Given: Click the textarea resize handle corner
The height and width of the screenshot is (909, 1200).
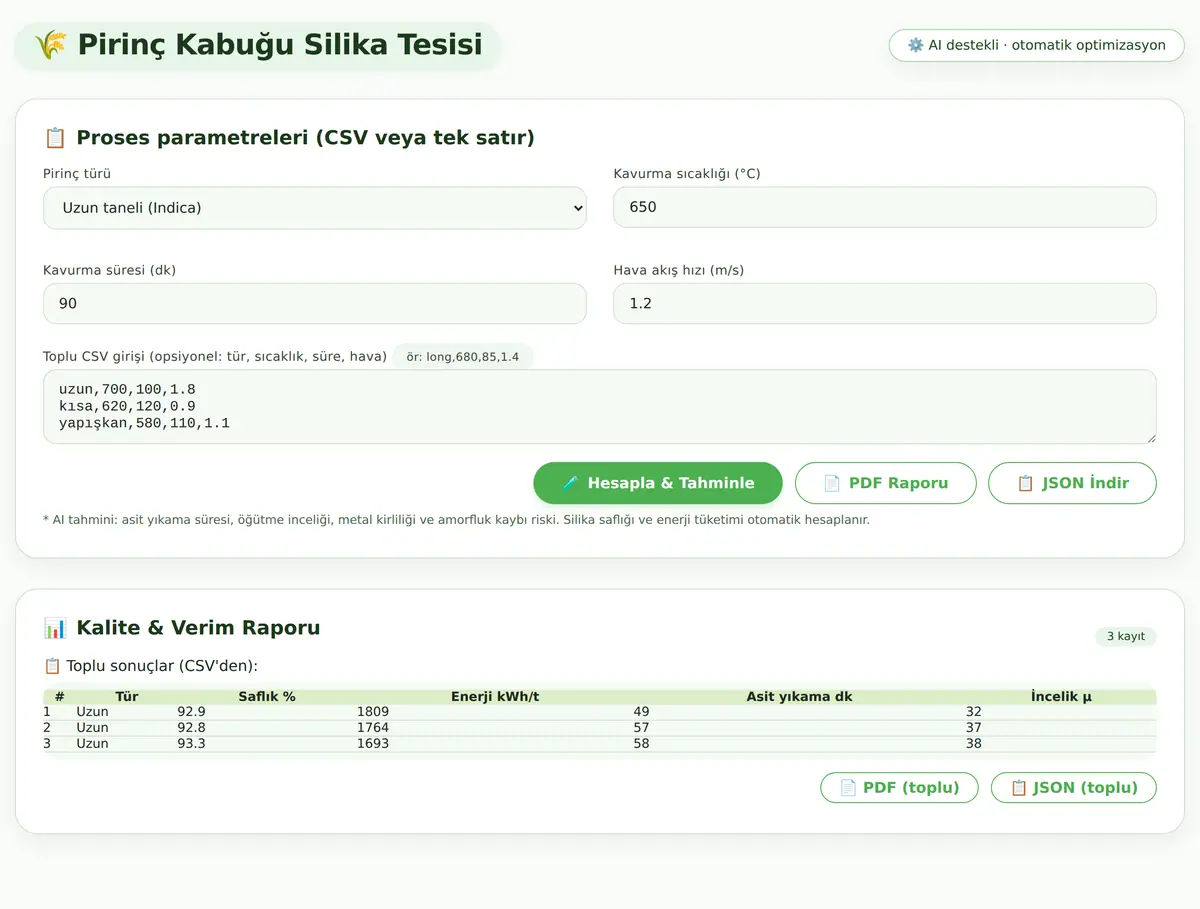Looking at the screenshot, I should (x=1150, y=437).
